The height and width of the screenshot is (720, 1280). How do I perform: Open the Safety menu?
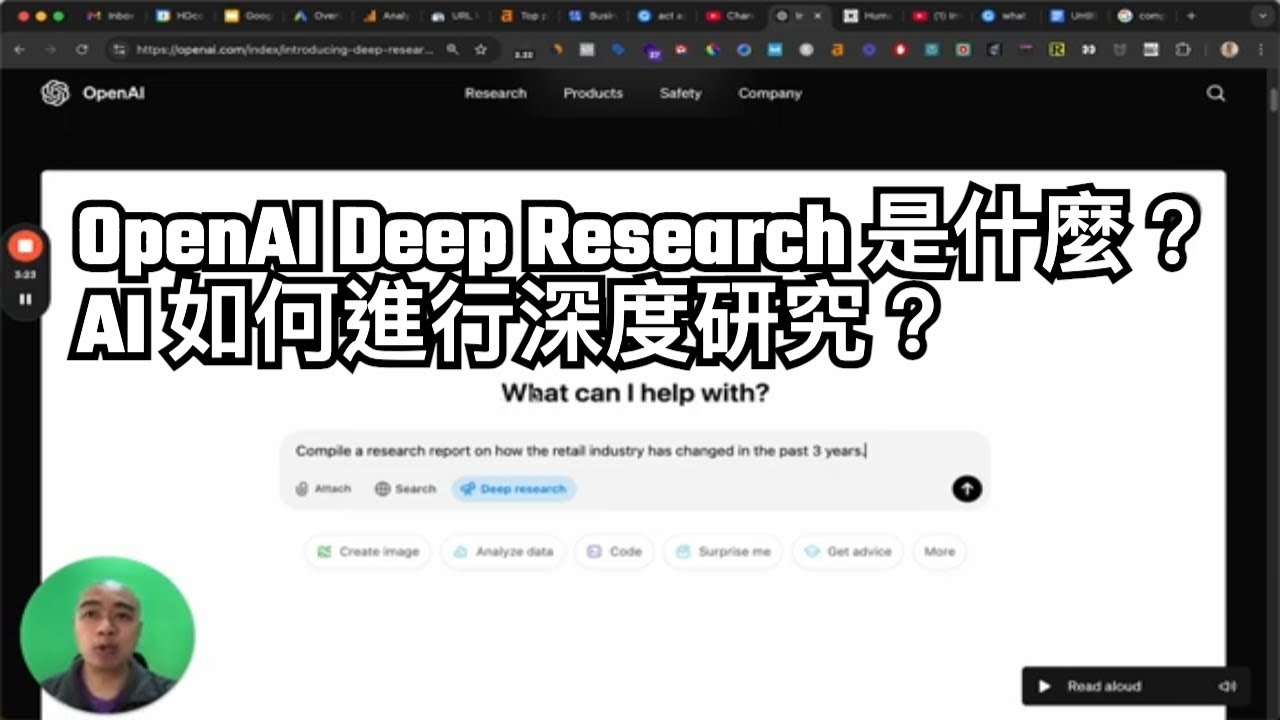pyautogui.click(x=680, y=93)
